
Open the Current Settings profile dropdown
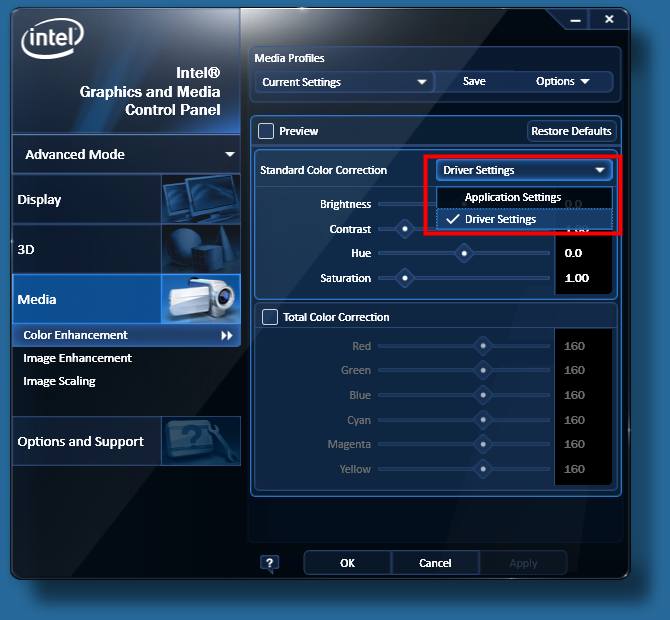click(344, 82)
